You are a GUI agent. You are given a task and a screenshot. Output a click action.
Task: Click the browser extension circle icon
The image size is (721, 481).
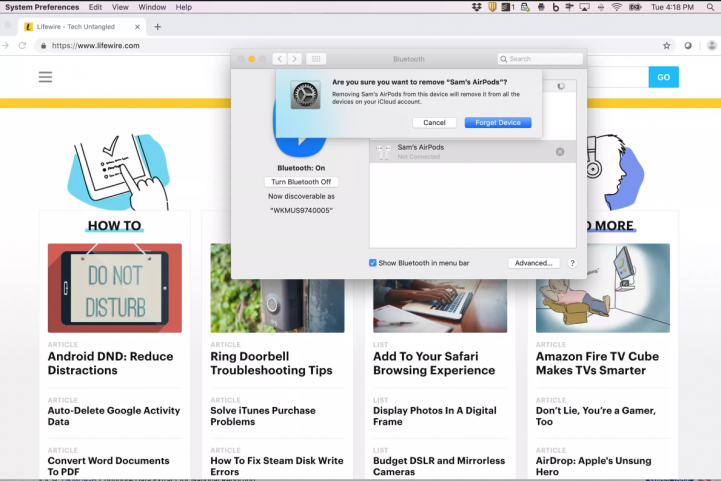coord(688,46)
